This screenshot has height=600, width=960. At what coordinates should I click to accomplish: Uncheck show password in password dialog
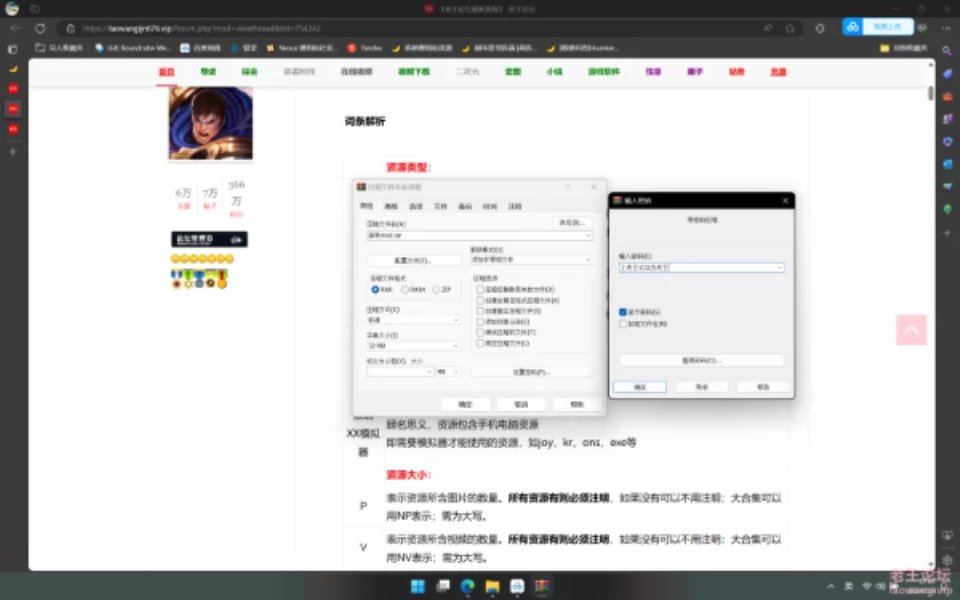pos(623,312)
